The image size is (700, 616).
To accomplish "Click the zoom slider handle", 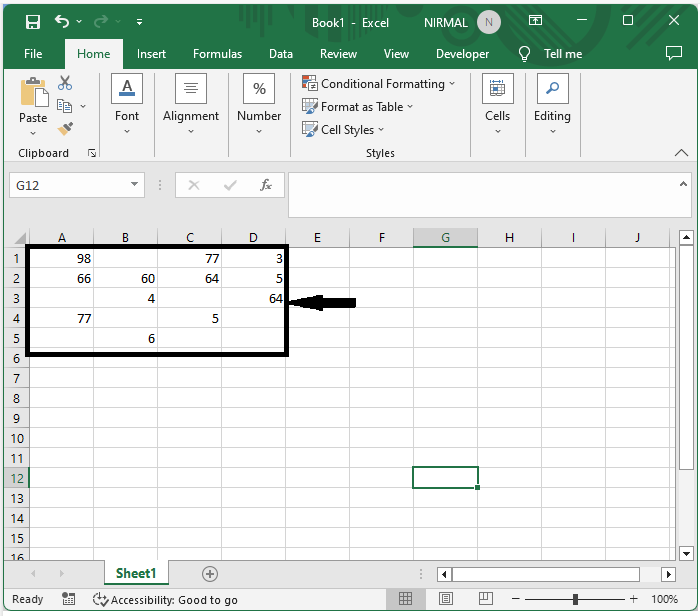I will coord(575,599).
